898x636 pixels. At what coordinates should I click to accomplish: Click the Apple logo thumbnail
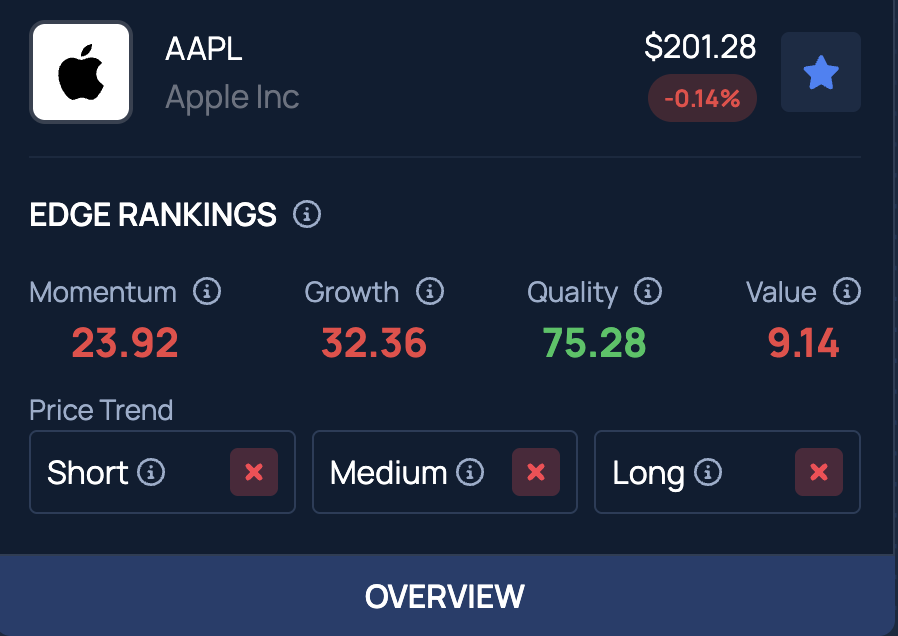[81, 72]
